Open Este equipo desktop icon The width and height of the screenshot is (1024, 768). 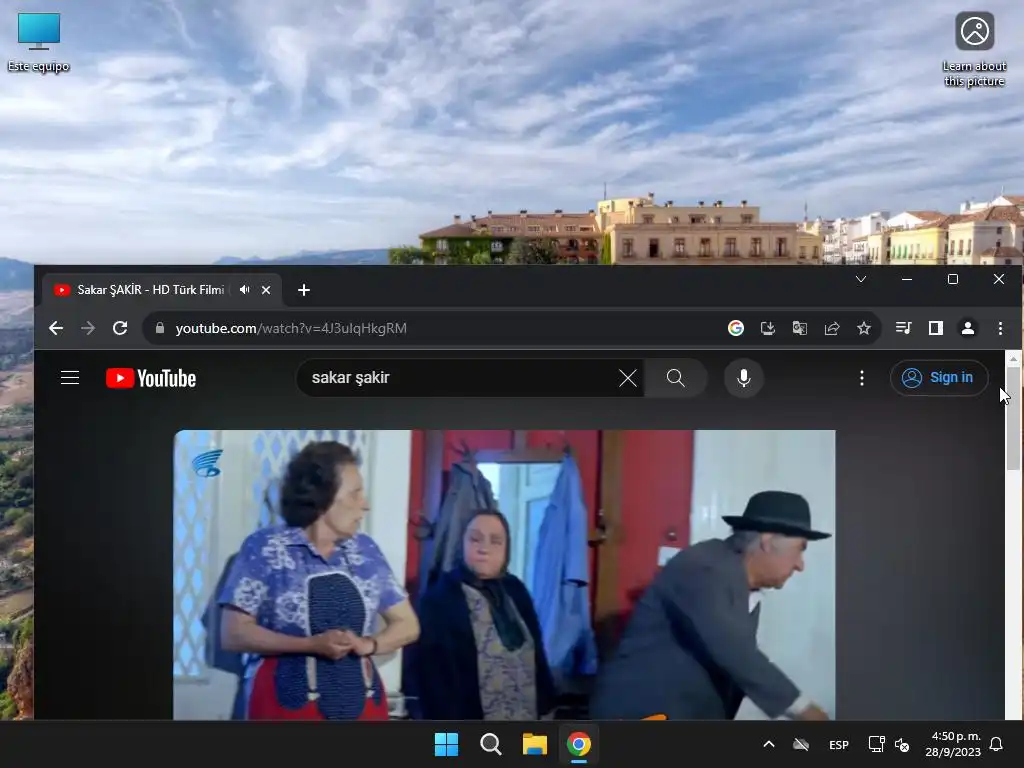[x=39, y=42]
